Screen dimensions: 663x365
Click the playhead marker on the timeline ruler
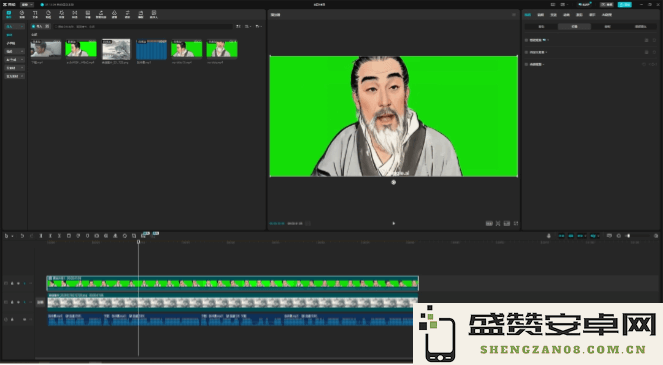[138, 242]
